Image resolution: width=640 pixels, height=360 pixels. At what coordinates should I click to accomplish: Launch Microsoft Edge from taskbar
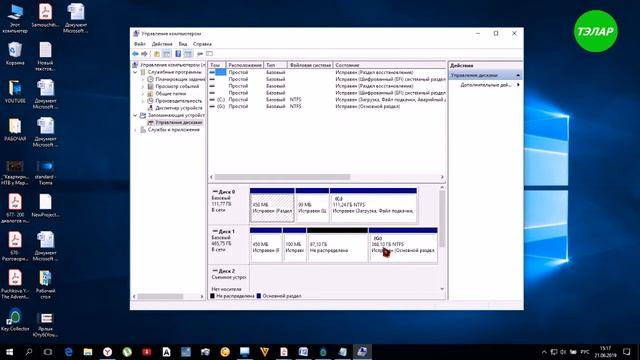tap(68, 352)
